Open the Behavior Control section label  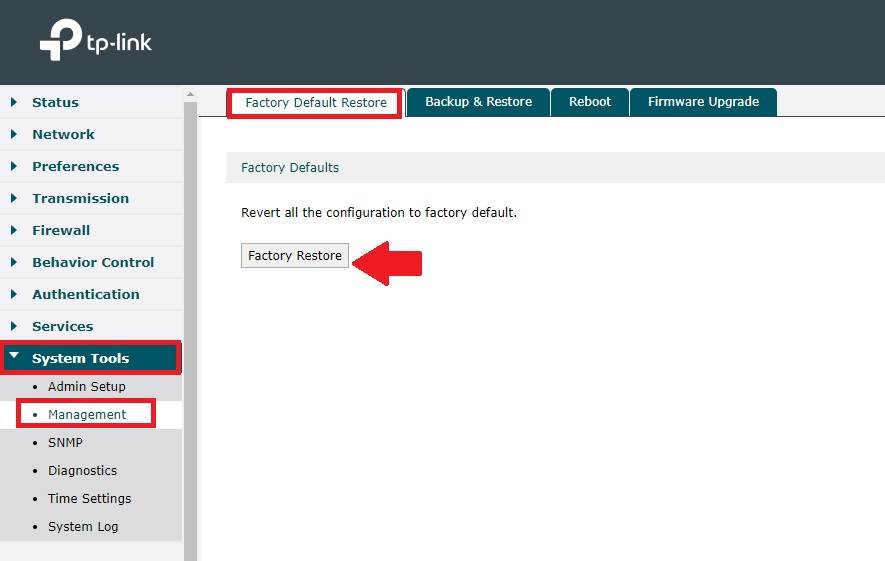pyautogui.click(x=93, y=262)
